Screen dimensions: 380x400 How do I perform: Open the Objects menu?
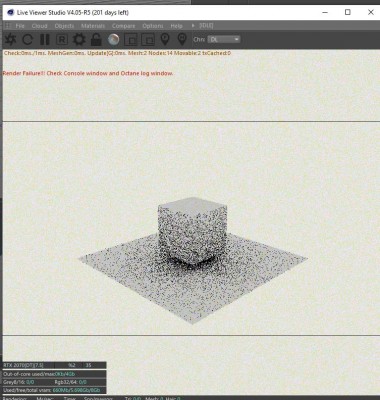coord(64,26)
